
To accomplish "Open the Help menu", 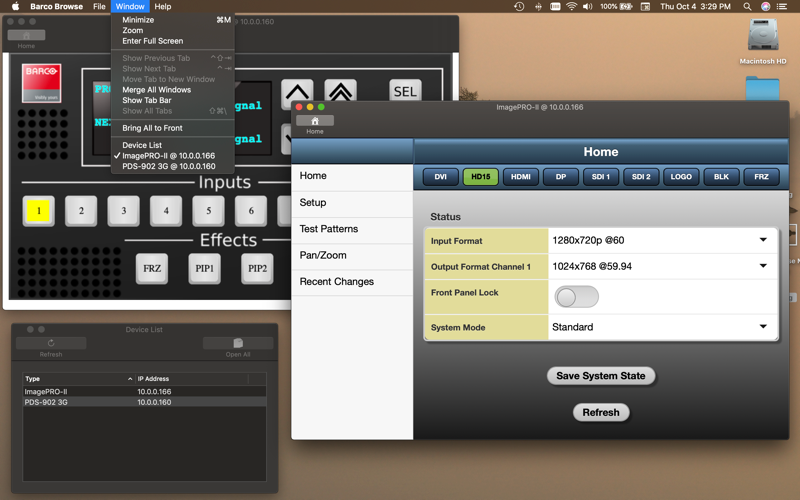I will point(163,7).
